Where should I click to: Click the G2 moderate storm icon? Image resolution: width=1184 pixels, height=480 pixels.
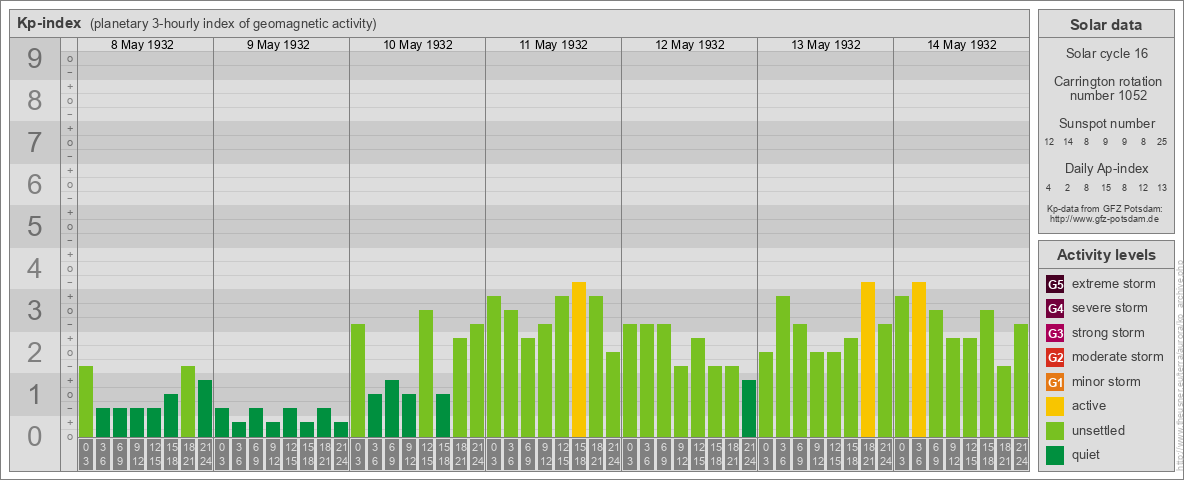pyautogui.click(x=1055, y=357)
